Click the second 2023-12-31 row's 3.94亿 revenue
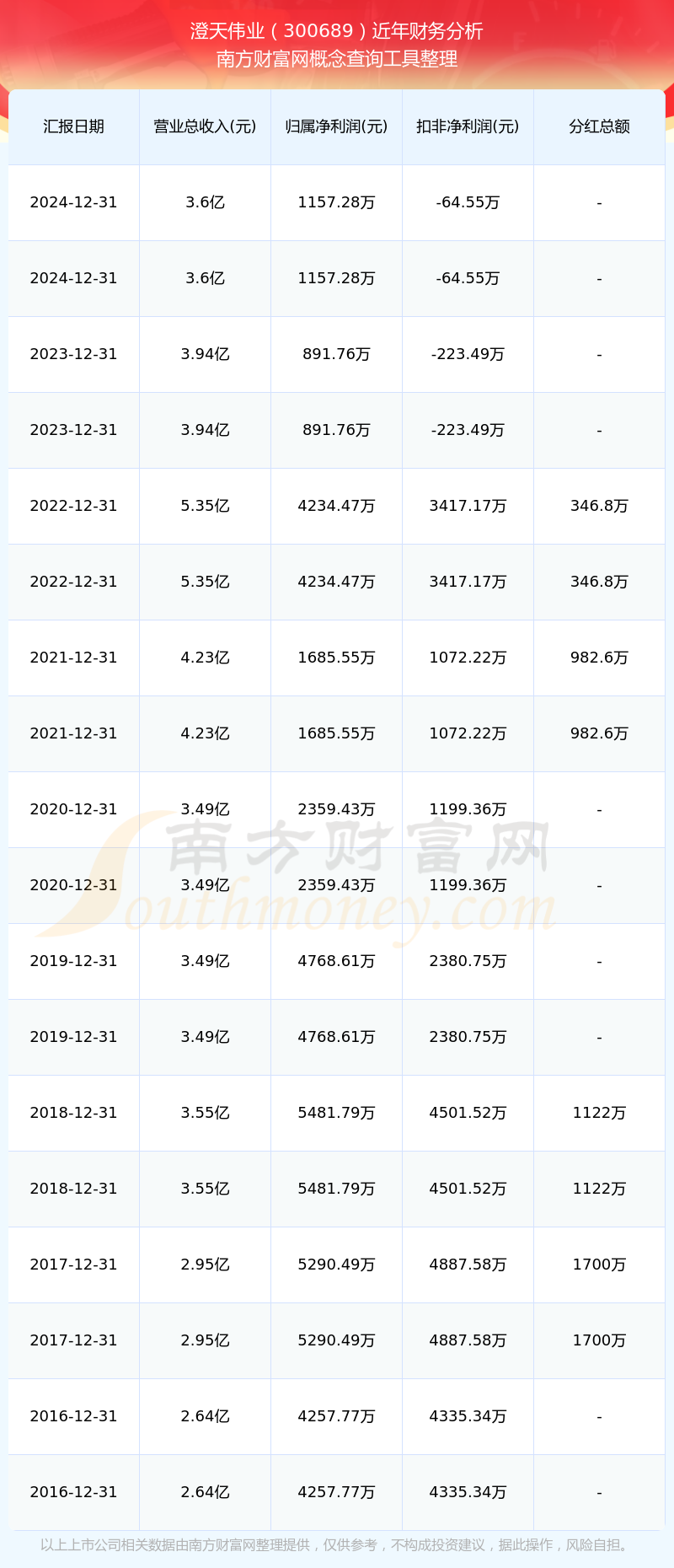This screenshot has height=1568, width=674. click(205, 430)
